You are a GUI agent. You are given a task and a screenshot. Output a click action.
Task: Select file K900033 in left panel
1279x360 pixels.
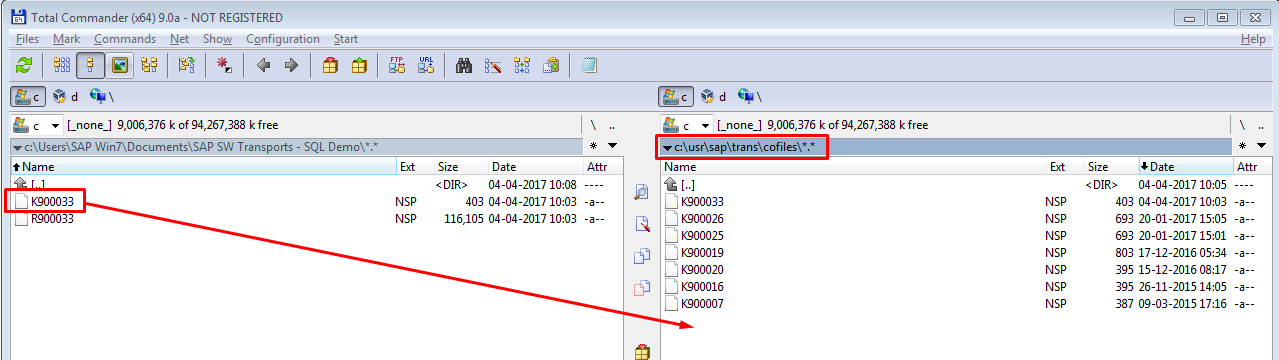pyautogui.click(x=51, y=201)
